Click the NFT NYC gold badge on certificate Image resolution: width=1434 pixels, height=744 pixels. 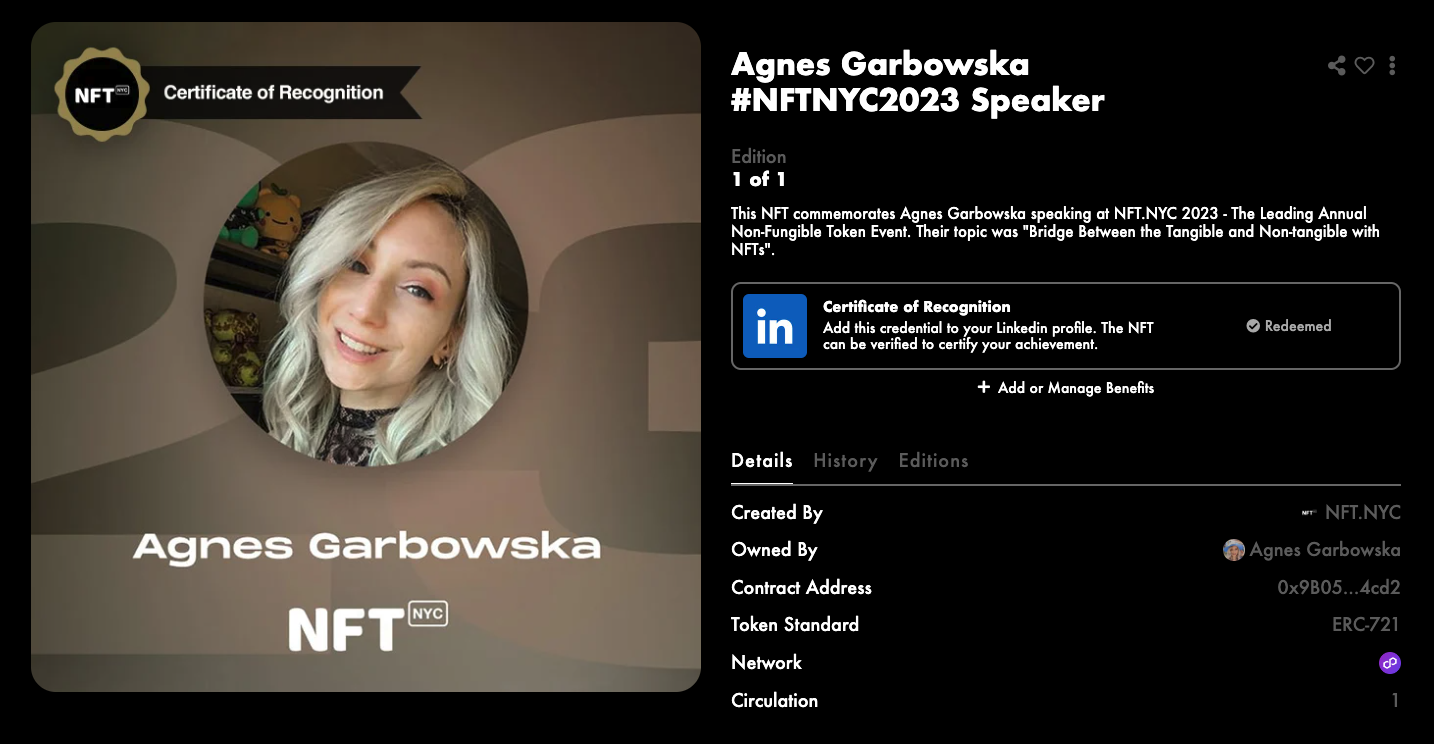tap(101, 96)
